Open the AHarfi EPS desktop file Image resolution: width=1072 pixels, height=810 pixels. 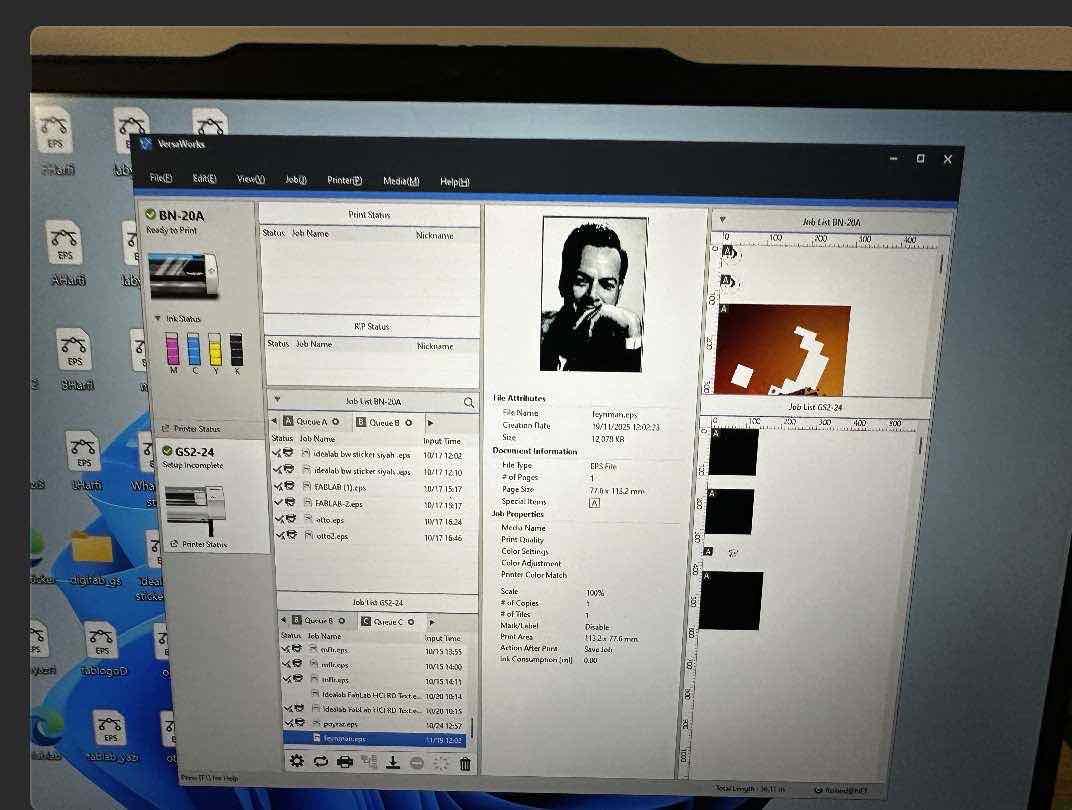(x=66, y=252)
